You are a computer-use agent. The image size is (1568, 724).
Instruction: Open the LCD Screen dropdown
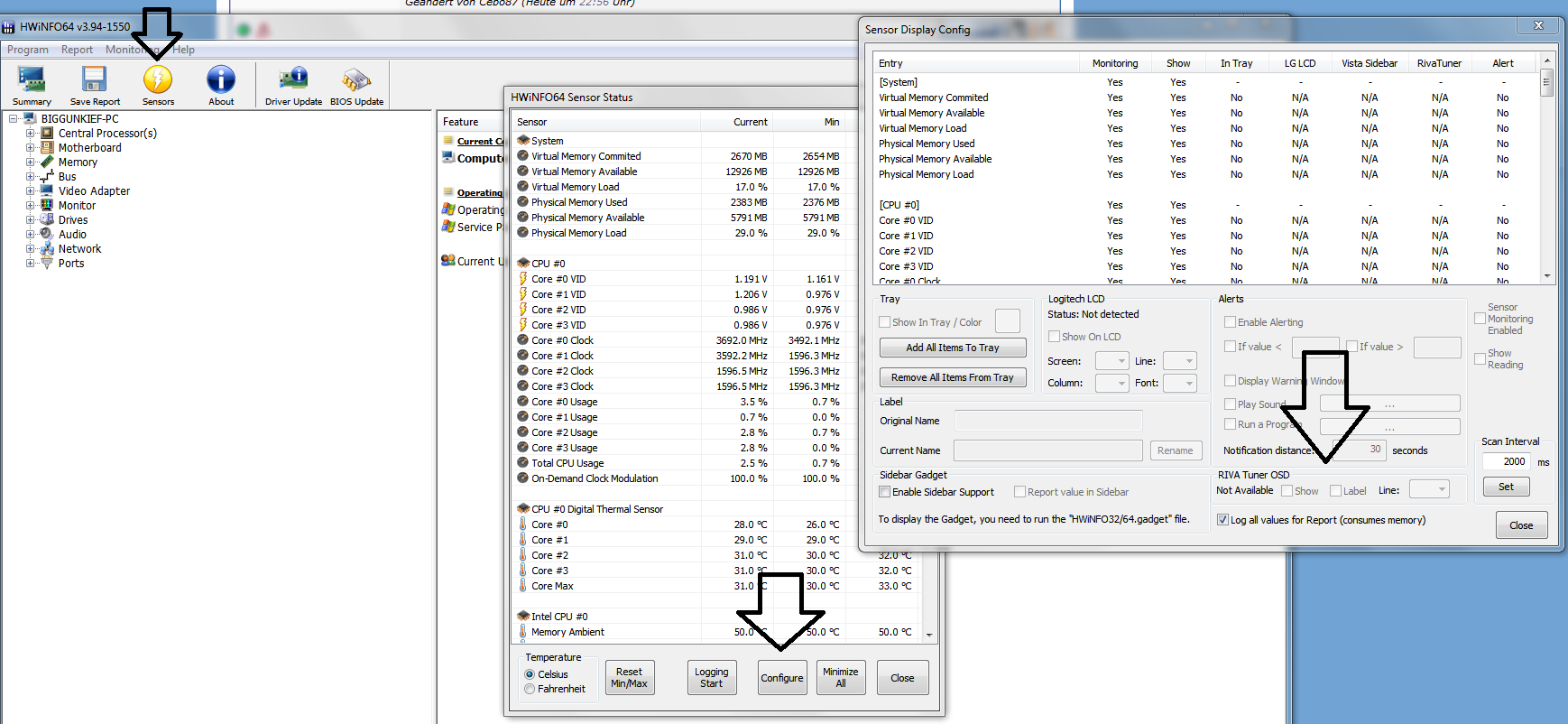coord(1111,361)
